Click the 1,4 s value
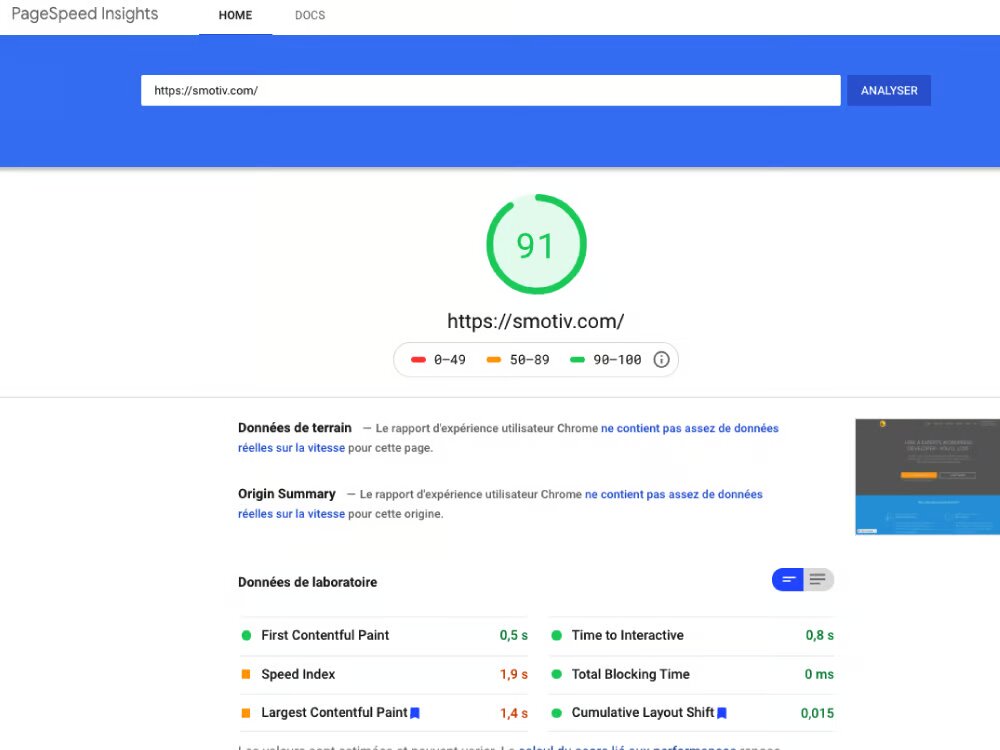This screenshot has height=750, width=1000. [513, 713]
